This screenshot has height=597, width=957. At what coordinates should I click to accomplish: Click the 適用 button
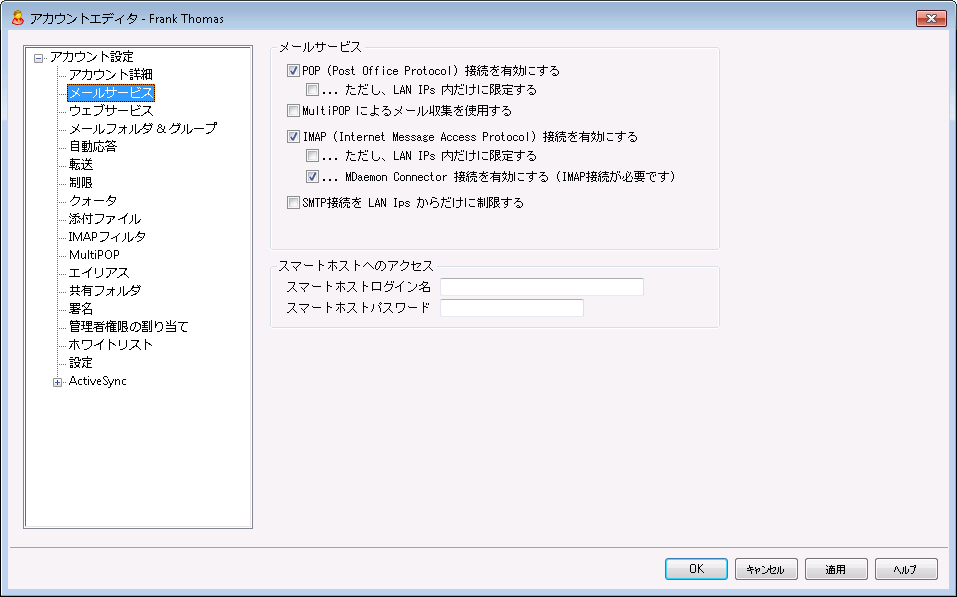coord(835,569)
